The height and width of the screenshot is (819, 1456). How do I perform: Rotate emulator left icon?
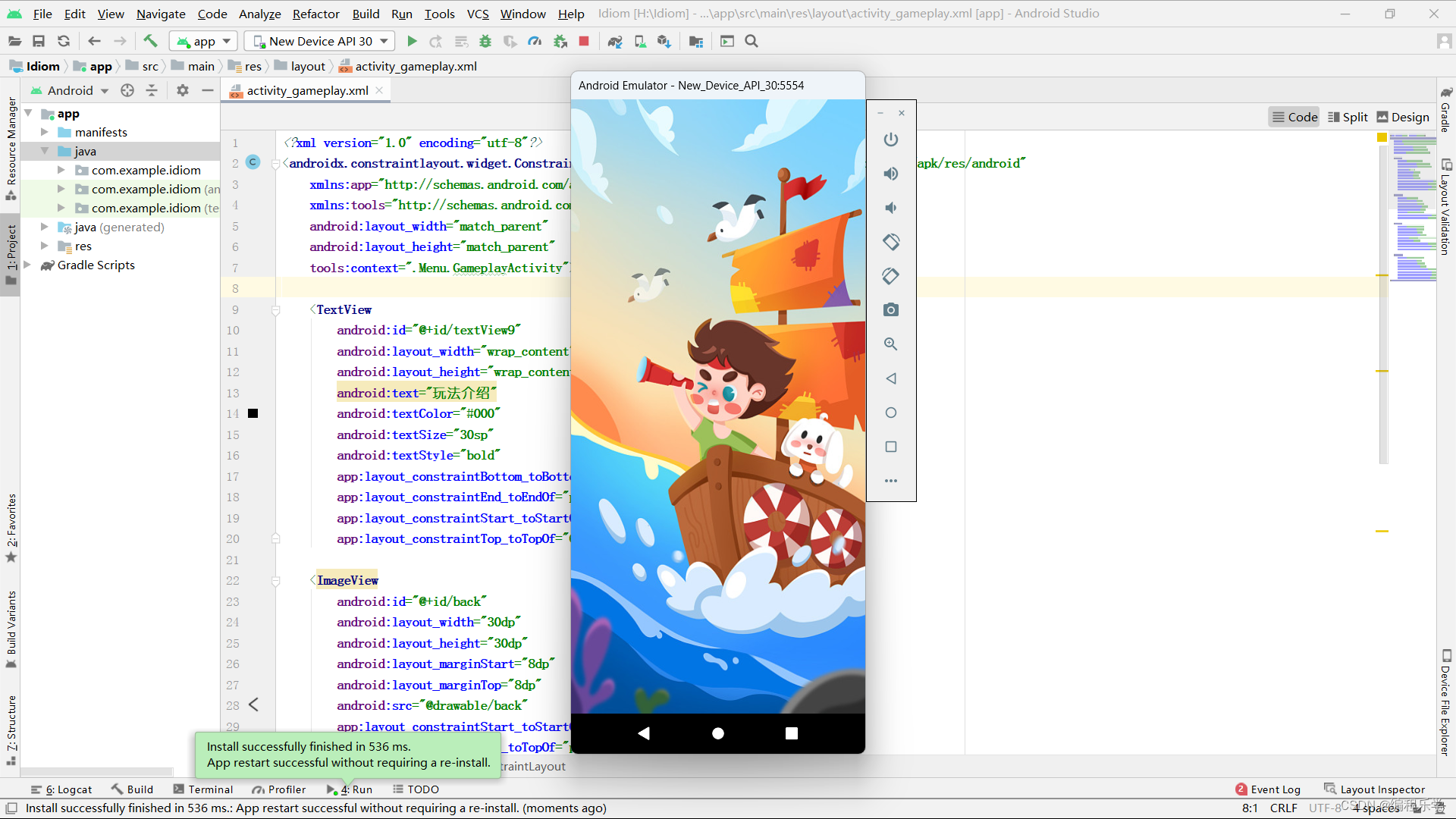coord(891,242)
